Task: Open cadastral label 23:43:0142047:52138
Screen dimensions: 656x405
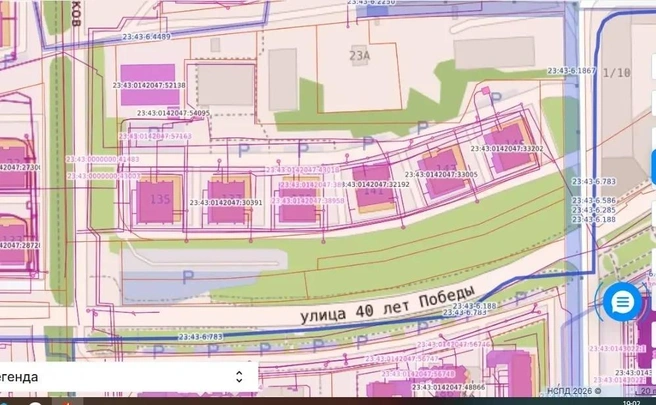Action: (149, 85)
